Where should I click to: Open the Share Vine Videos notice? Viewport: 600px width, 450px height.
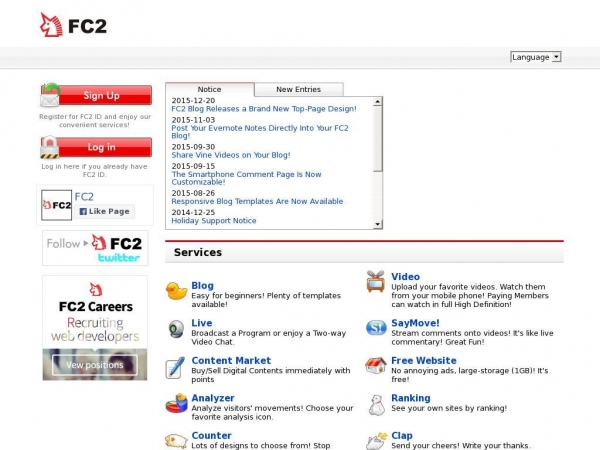(231, 155)
